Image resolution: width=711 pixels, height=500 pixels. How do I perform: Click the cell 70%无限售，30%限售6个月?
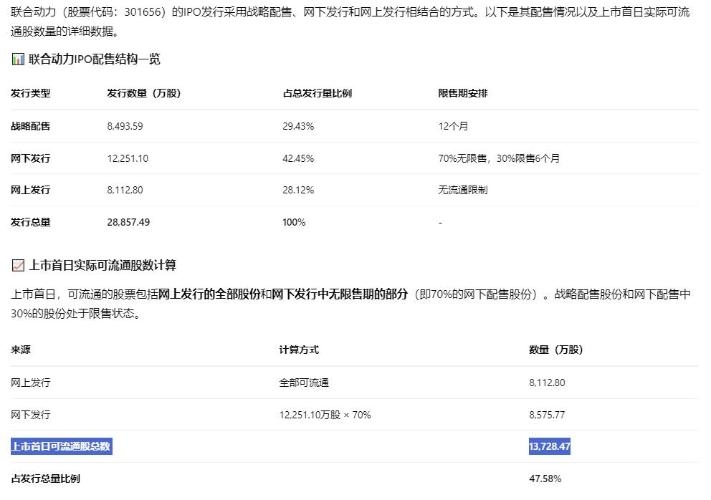499,159
